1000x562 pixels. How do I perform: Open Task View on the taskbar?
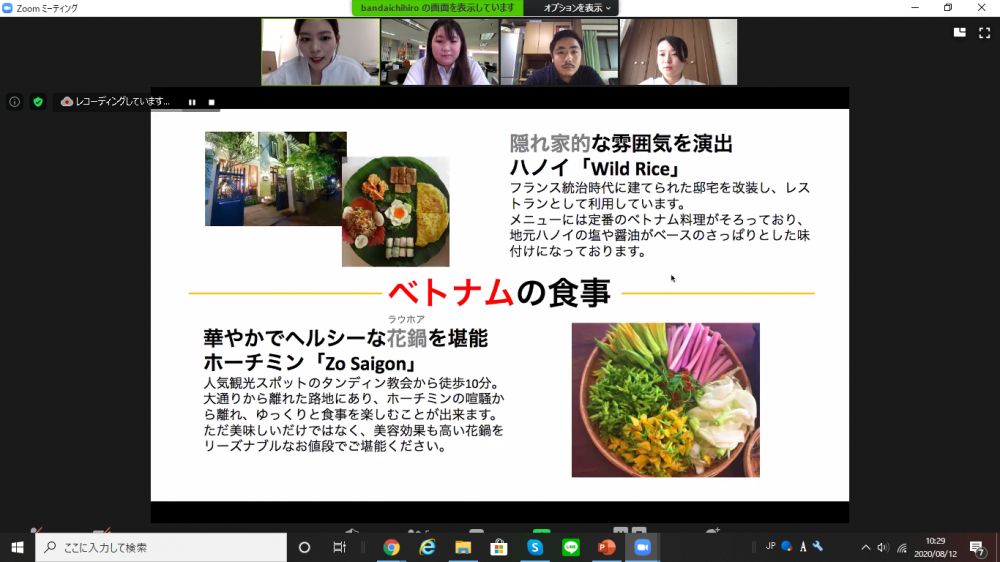(x=339, y=547)
